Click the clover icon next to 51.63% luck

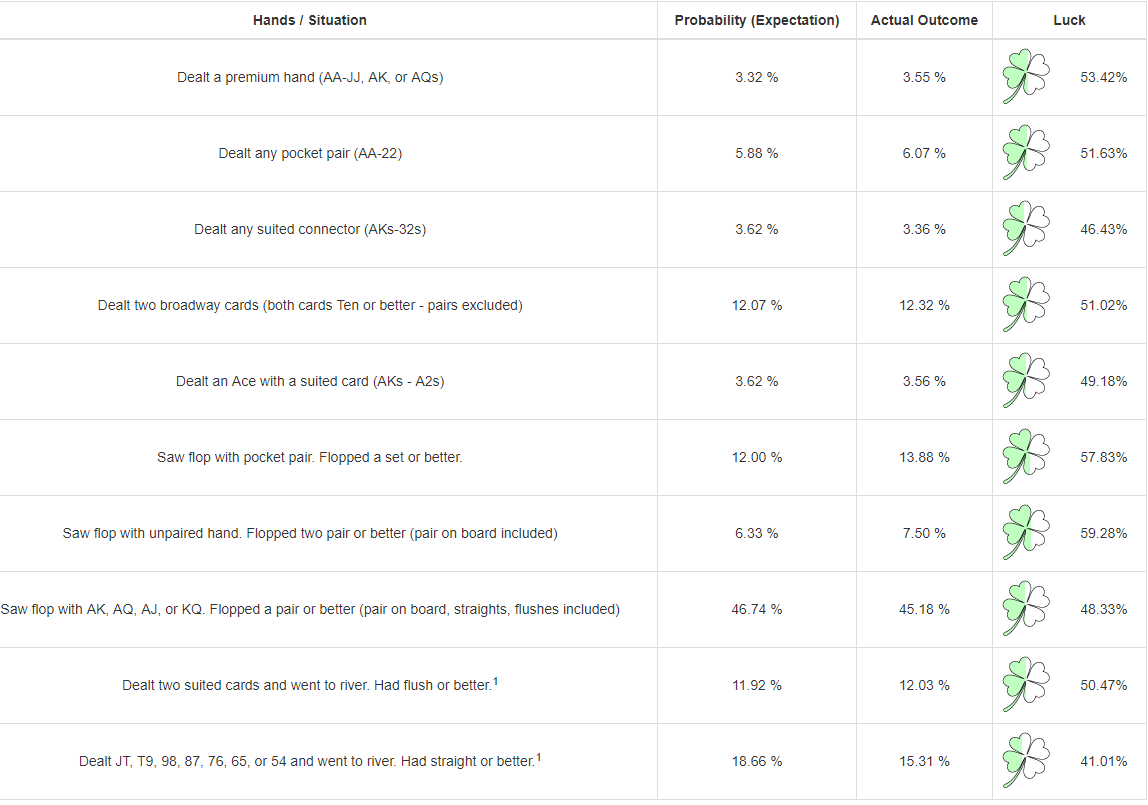click(1026, 153)
